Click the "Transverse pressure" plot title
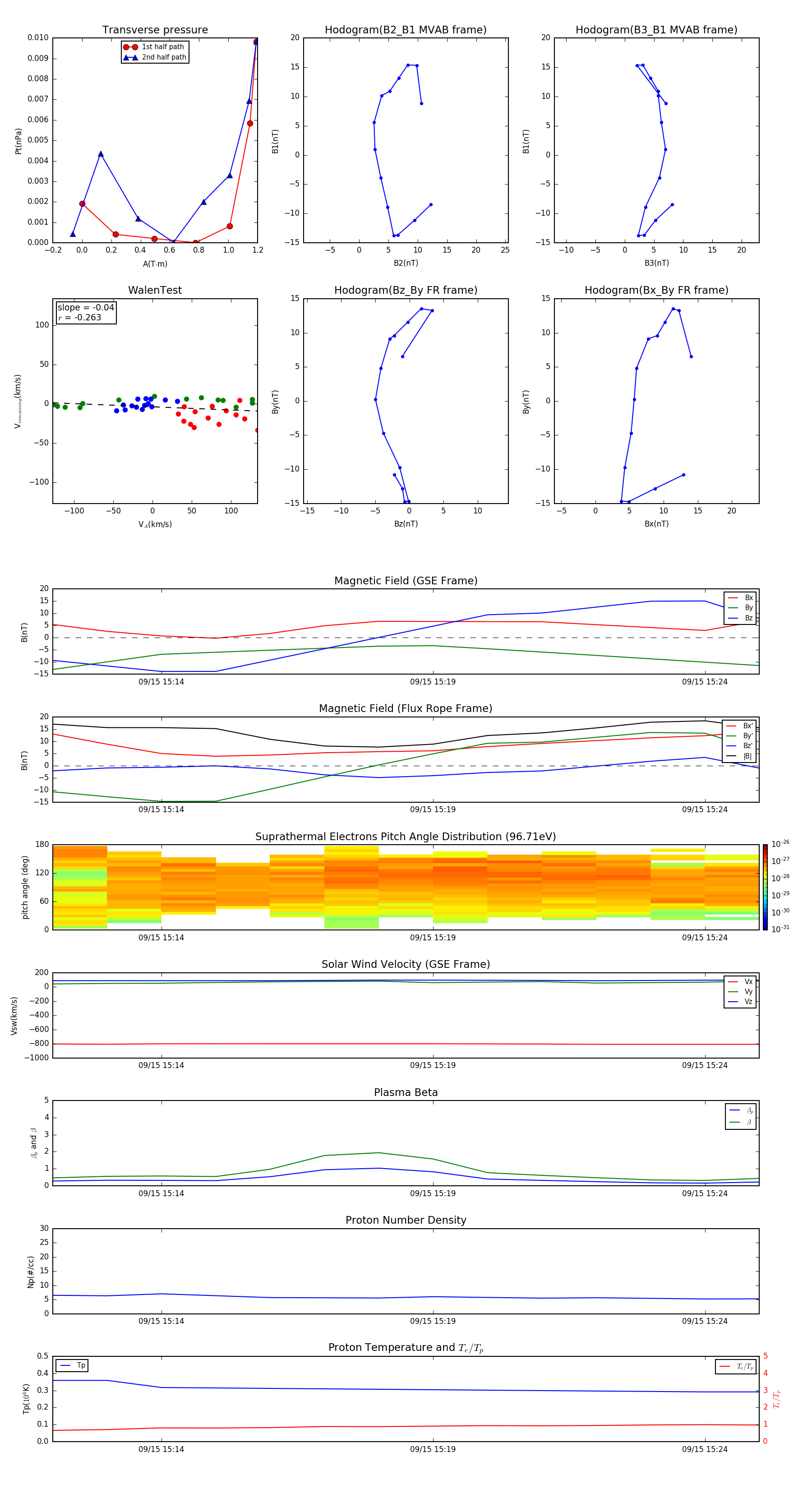The height and width of the screenshot is (1489, 812). click(x=155, y=30)
